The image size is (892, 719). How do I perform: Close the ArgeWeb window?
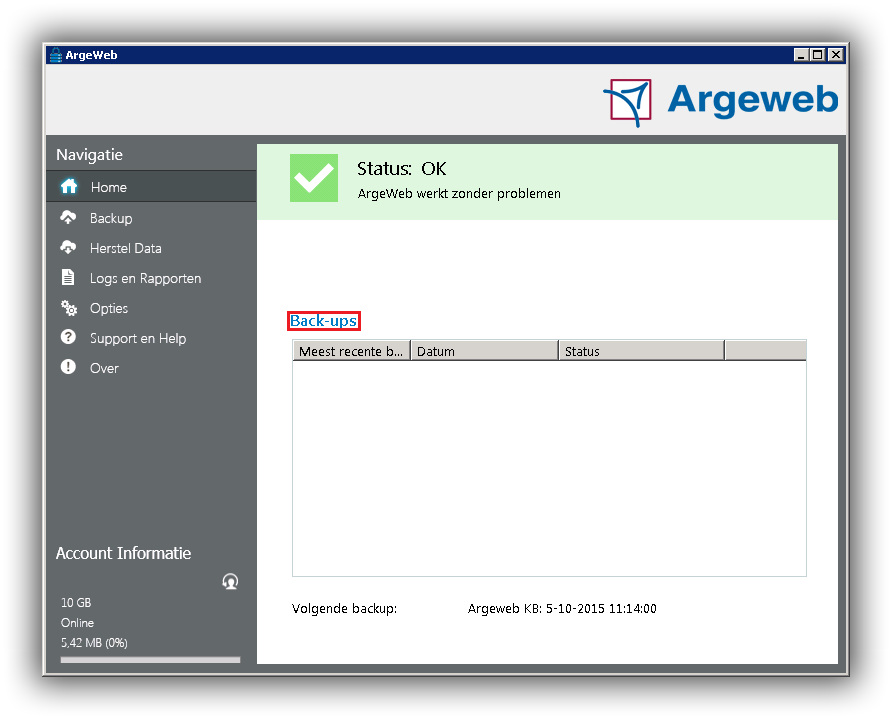click(835, 55)
